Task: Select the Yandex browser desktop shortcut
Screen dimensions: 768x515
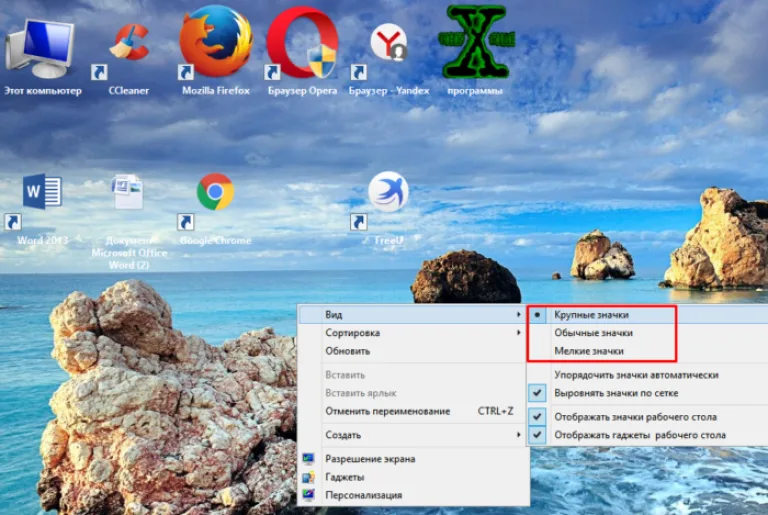Action: [x=389, y=56]
